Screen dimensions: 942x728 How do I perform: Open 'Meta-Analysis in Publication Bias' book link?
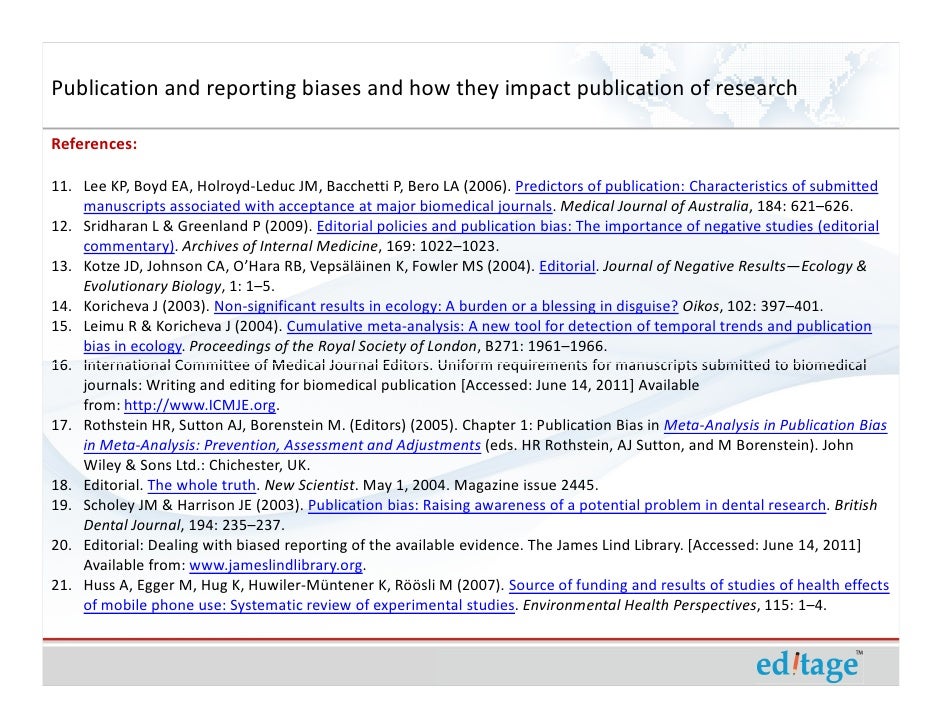pos(775,425)
